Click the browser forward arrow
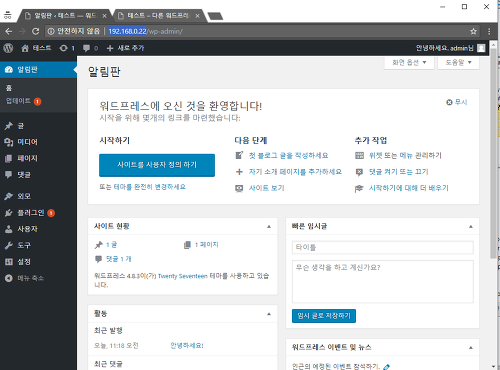Viewport: 500px width, 370px height. click(22, 31)
